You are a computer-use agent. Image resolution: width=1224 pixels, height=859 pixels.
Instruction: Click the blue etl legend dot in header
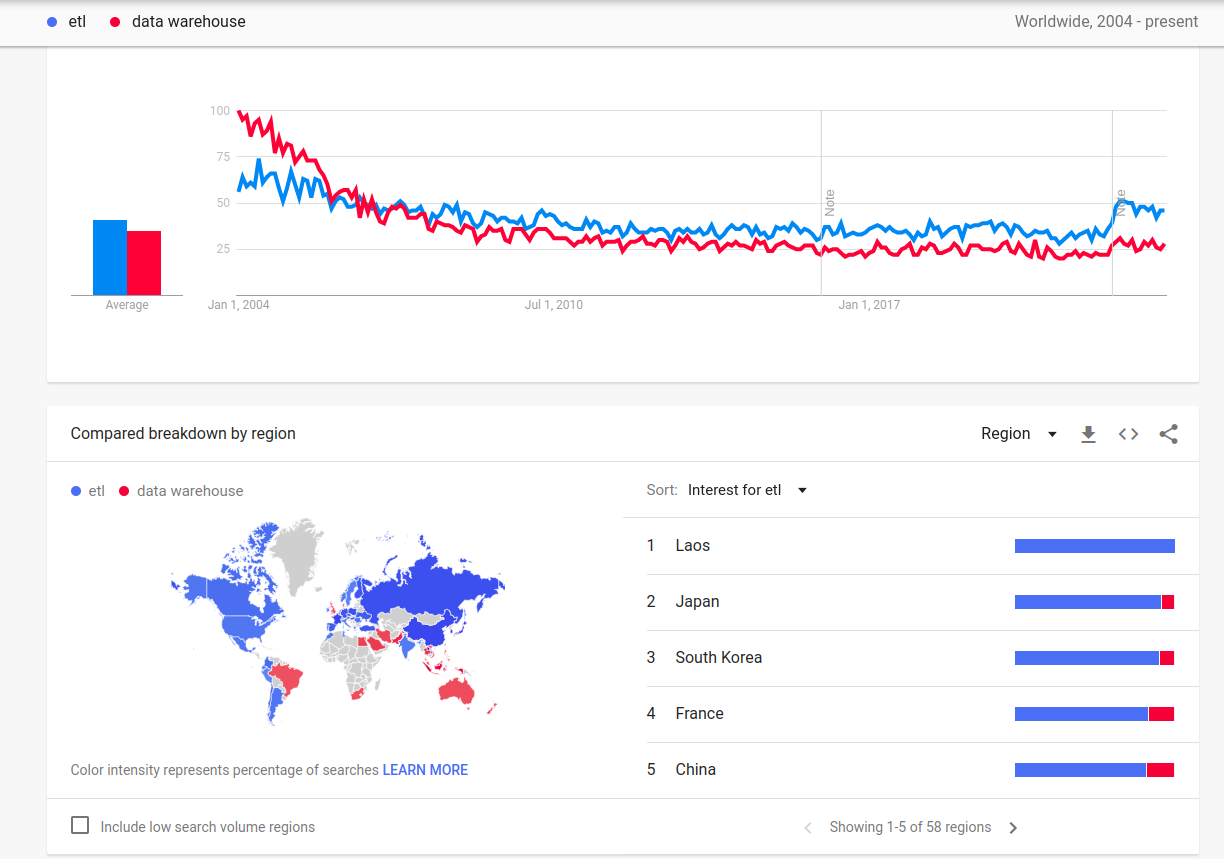[52, 21]
